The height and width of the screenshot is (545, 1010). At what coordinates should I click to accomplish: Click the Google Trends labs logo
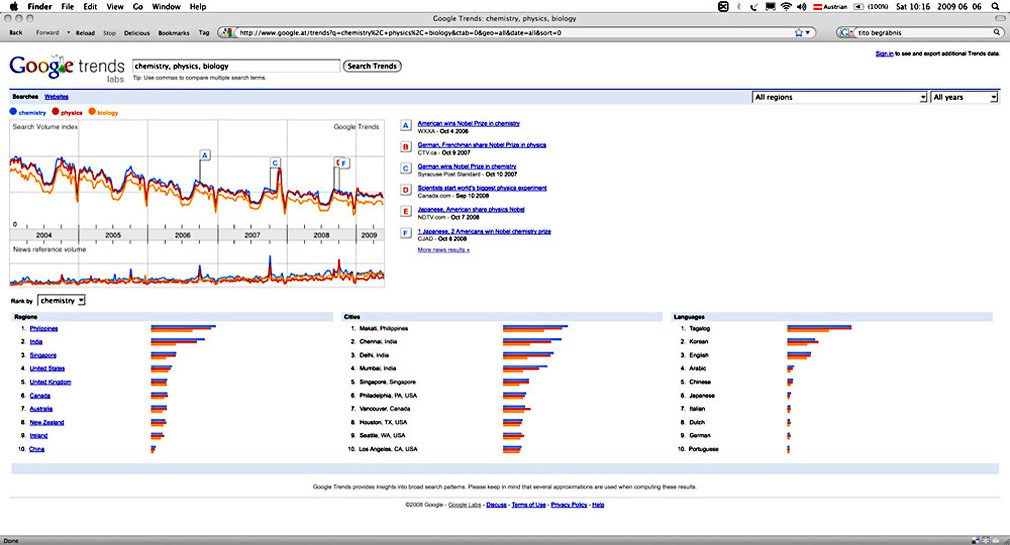(67, 67)
